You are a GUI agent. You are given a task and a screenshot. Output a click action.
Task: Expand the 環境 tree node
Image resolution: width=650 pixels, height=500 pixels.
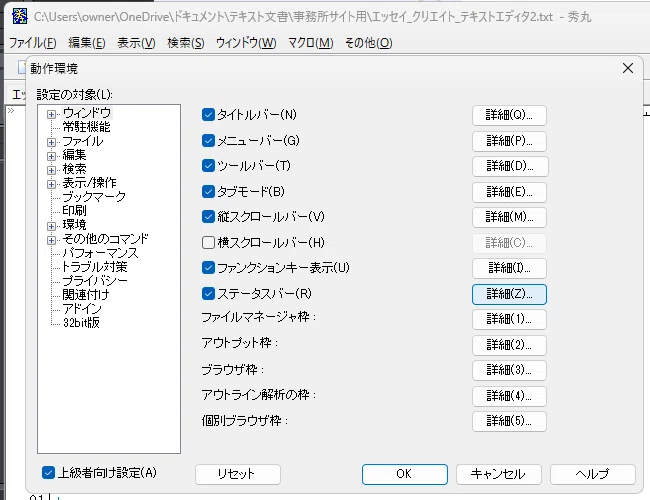(51, 226)
